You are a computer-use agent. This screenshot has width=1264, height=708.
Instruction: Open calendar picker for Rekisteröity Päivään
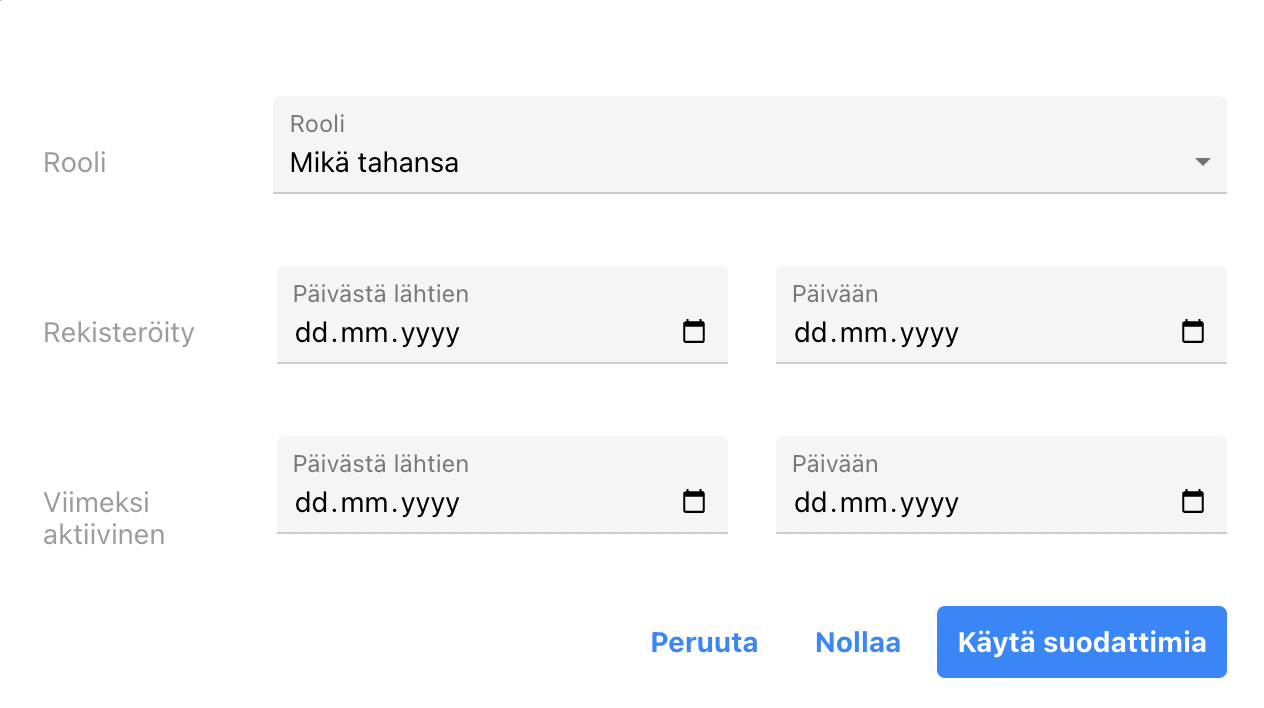1192,332
